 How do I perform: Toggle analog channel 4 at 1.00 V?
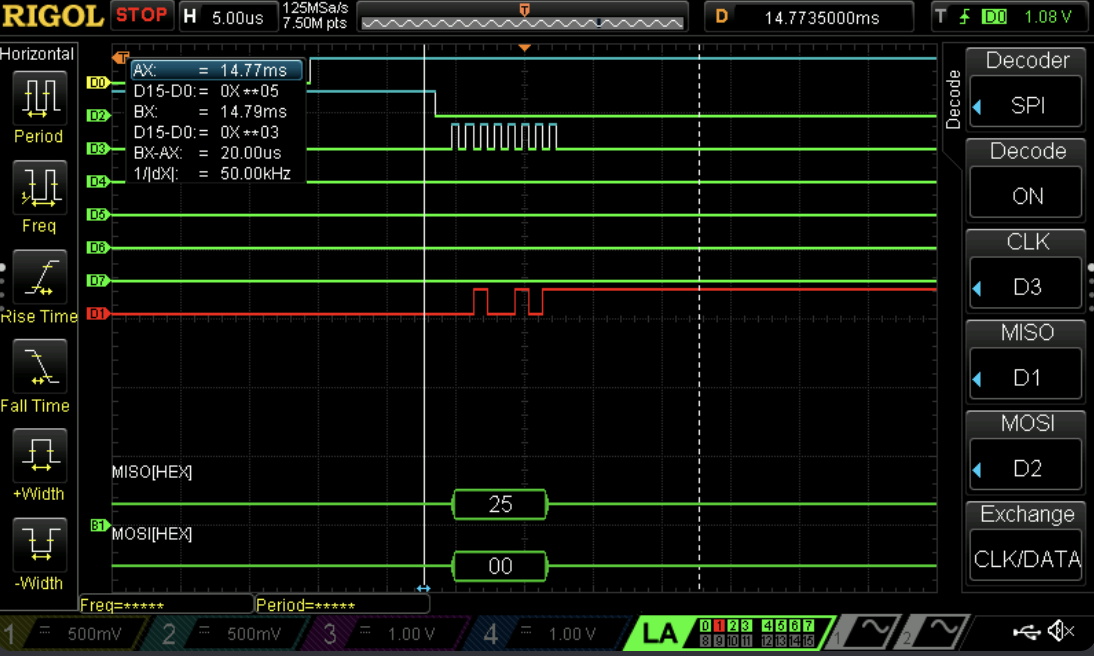[x=551, y=634]
